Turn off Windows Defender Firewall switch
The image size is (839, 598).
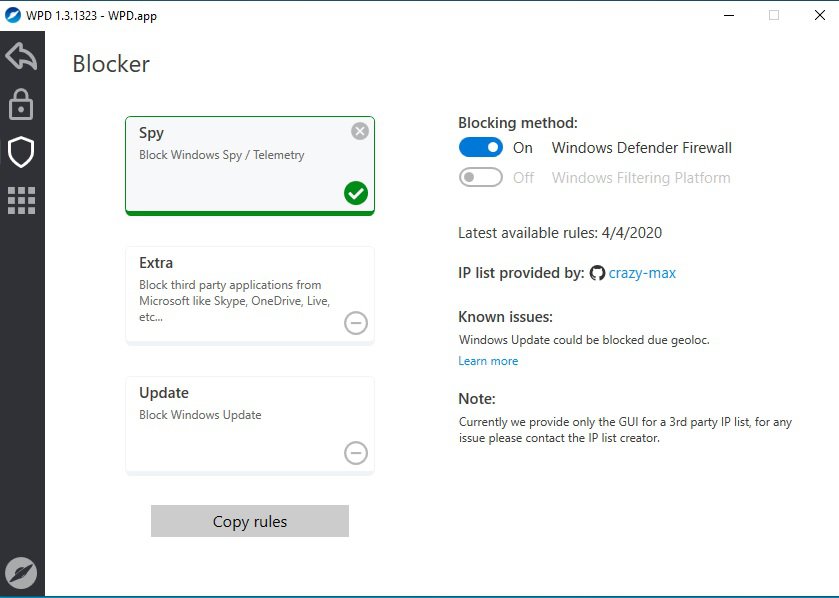481,148
